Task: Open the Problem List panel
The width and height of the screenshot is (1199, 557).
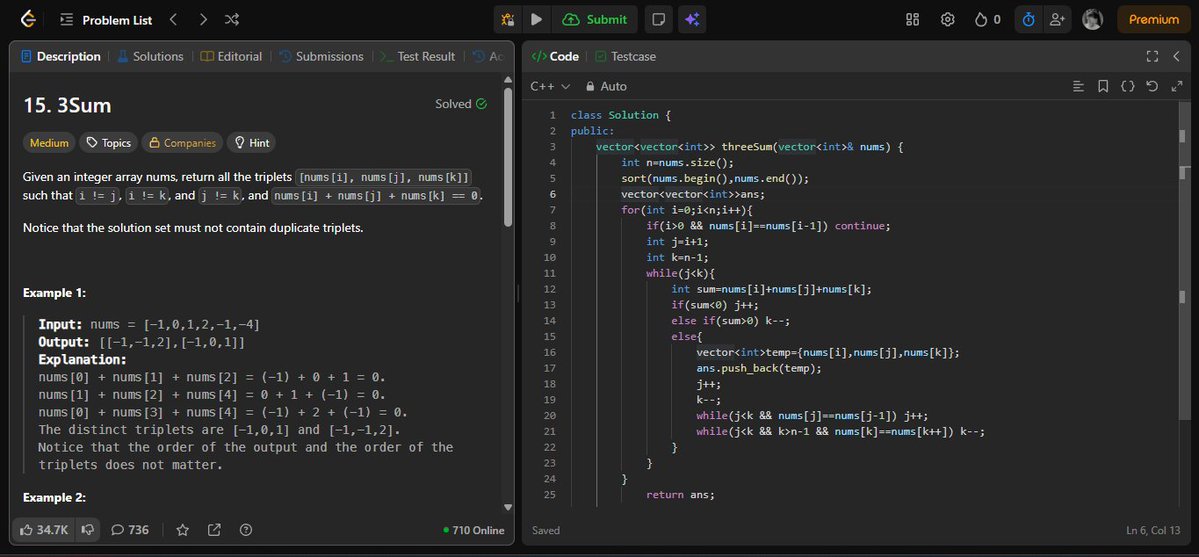Action: coord(106,20)
